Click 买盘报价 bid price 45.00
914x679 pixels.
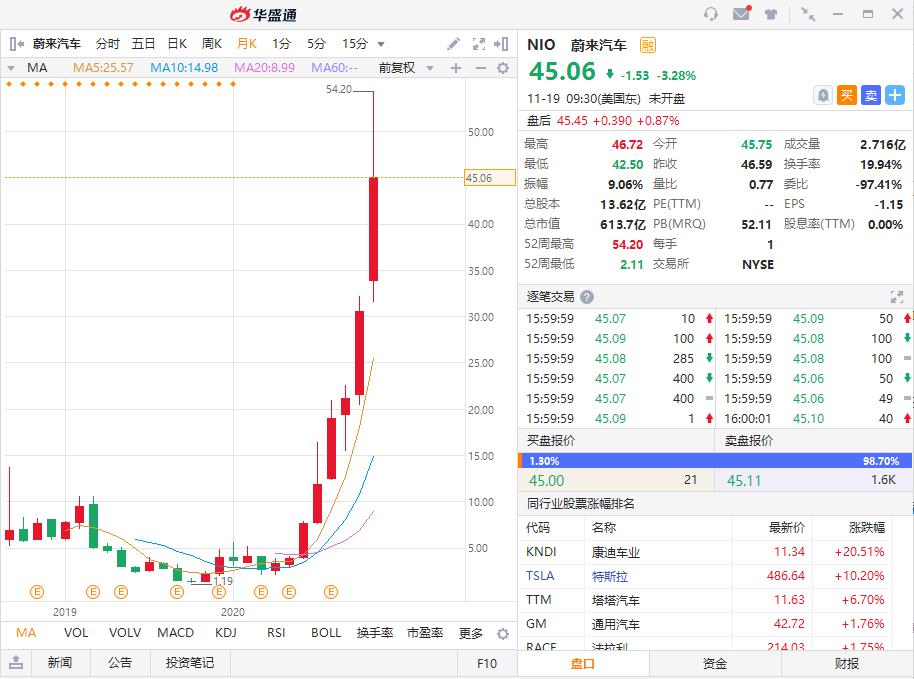click(x=547, y=481)
